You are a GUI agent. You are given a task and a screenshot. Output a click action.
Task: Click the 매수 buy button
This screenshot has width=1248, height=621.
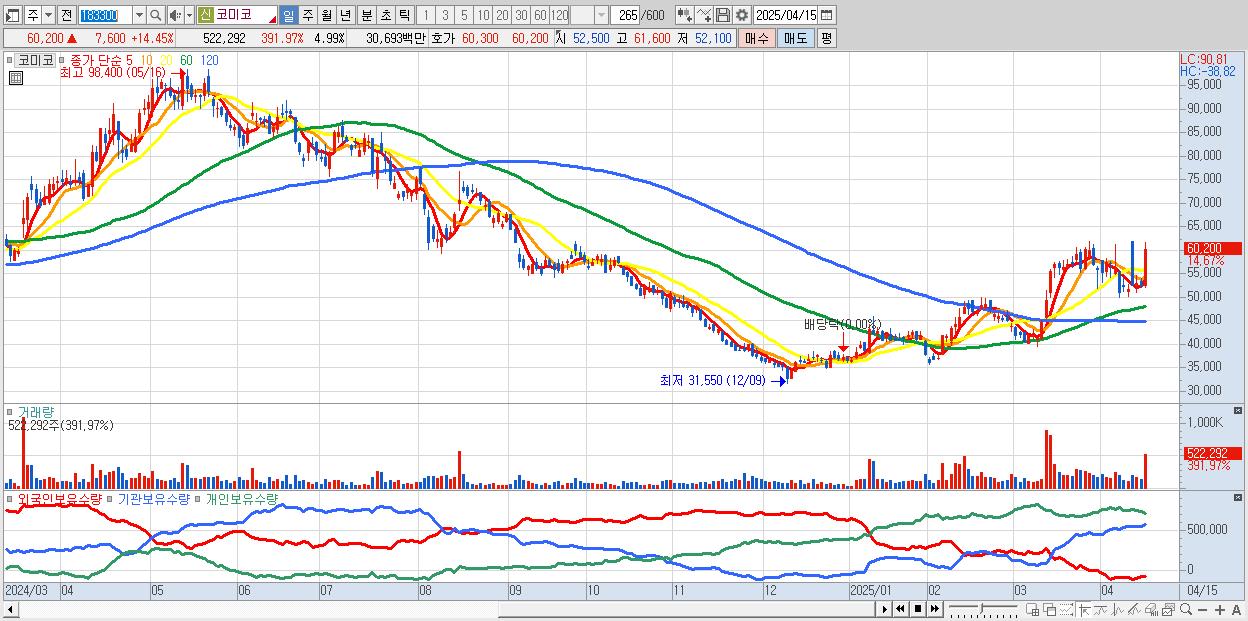pyautogui.click(x=757, y=38)
